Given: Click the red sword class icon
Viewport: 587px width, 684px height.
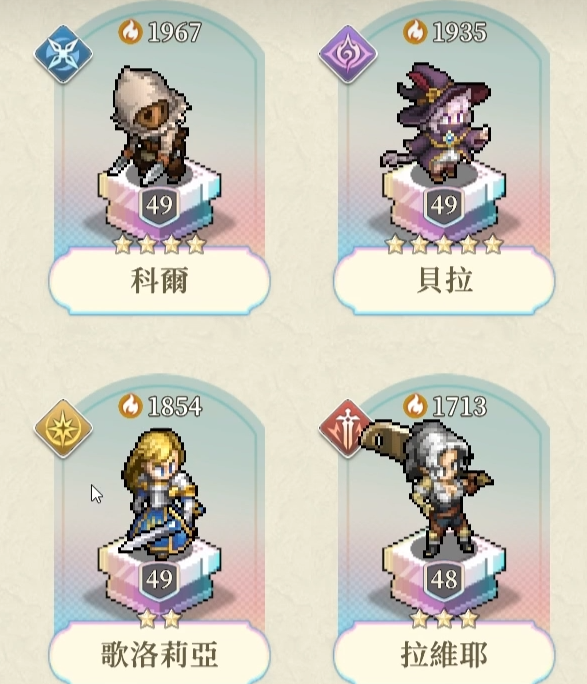Looking at the screenshot, I should point(343,428).
